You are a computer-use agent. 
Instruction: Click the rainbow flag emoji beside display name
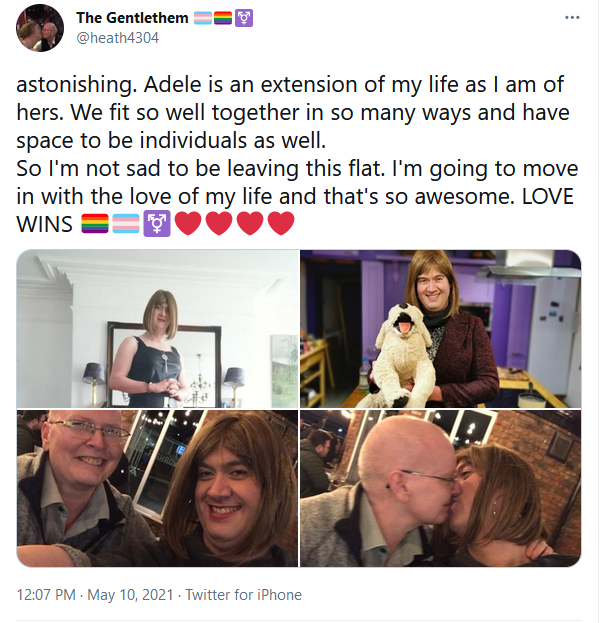pyautogui.click(x=223, y=18)
